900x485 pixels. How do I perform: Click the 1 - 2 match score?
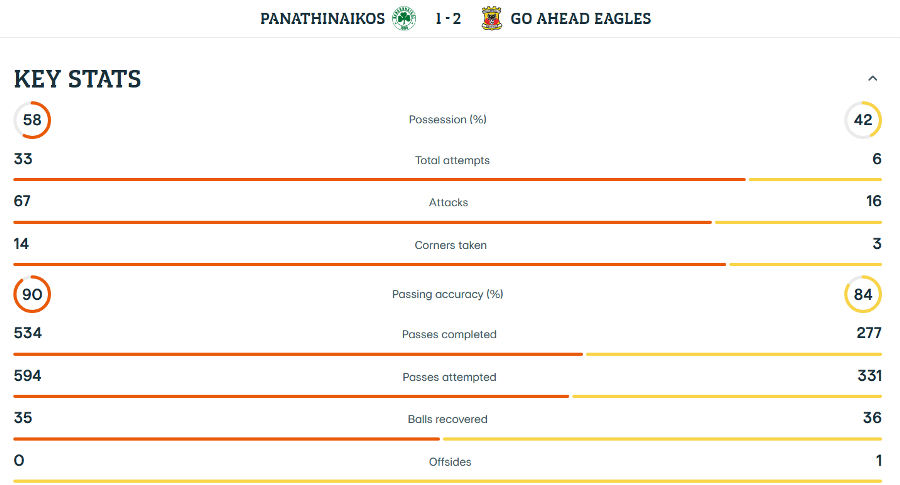[x=448, y=19]
